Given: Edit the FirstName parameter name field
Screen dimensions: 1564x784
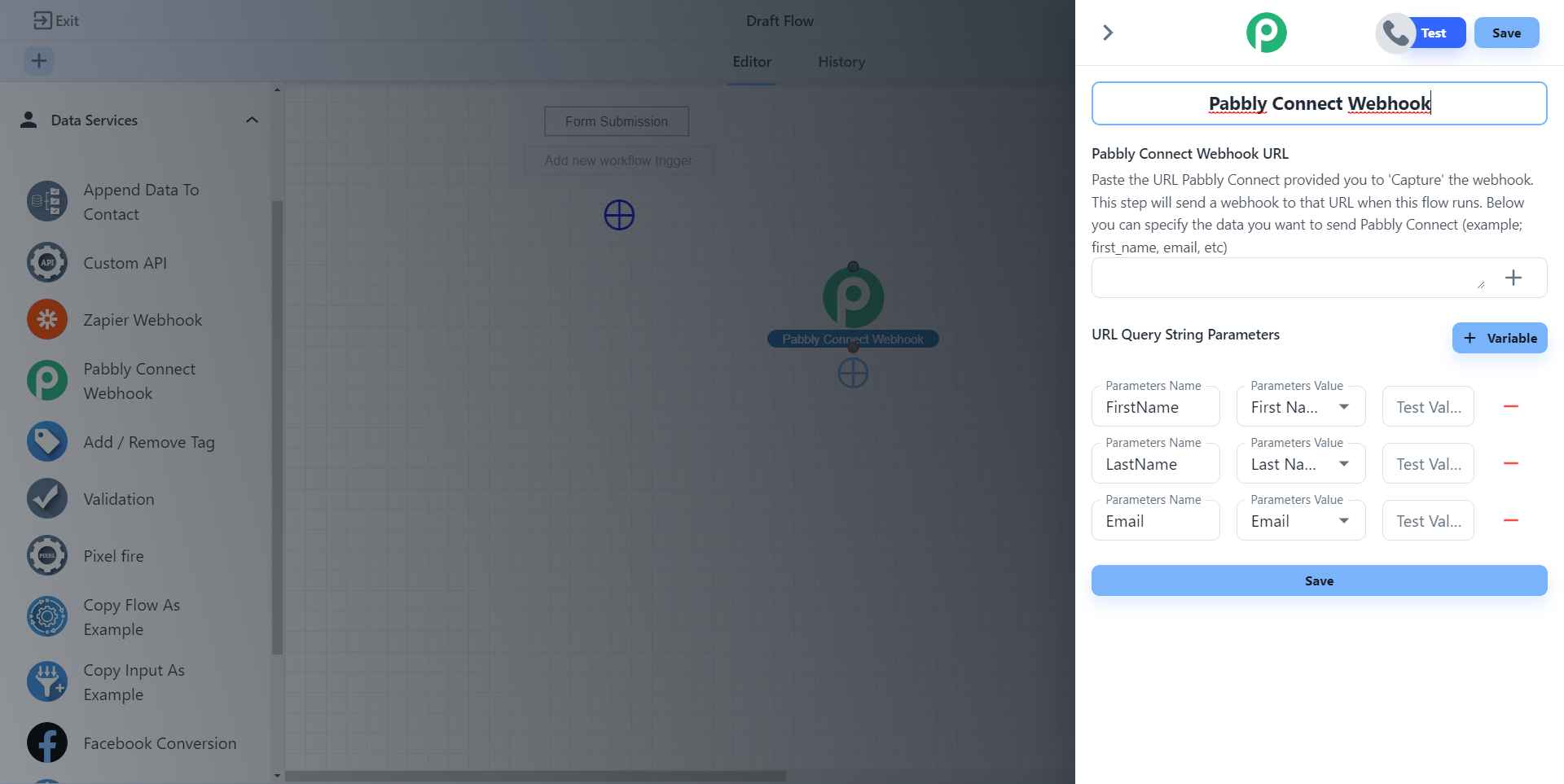Looking at the screenshot, I should [x=1156, y=406].
